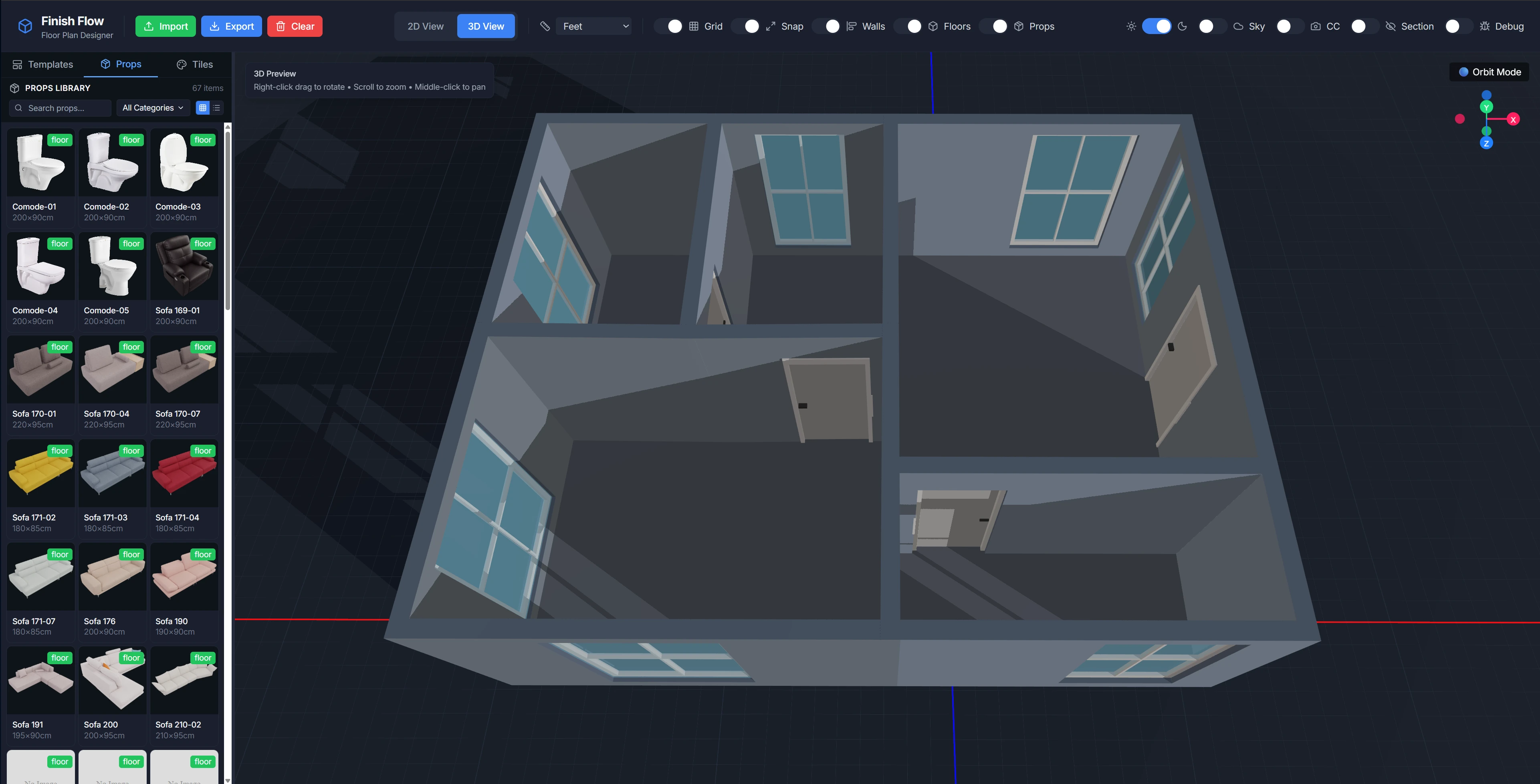Screen dimensions: 1540x784
Task: Click the blue Z axis gizmo handle
Action: pos(1486,143)
